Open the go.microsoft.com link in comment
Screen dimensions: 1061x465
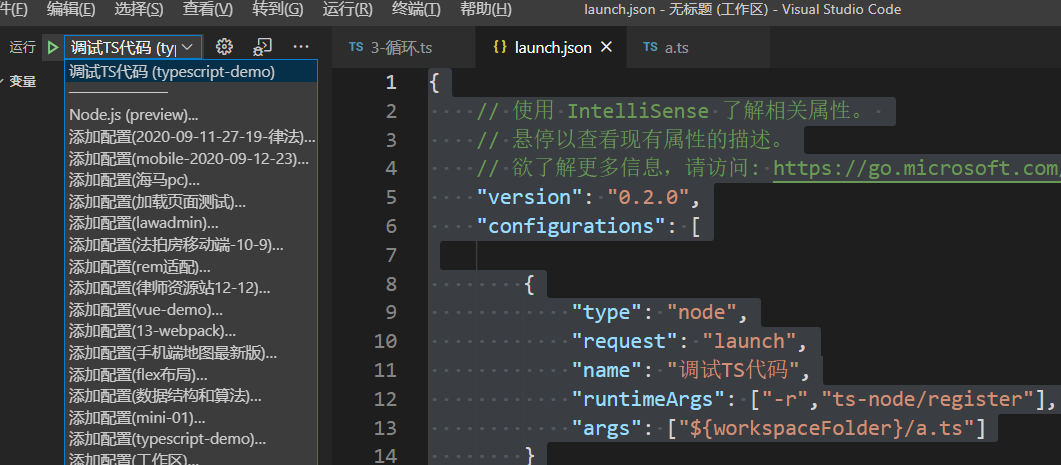(917, 168)
